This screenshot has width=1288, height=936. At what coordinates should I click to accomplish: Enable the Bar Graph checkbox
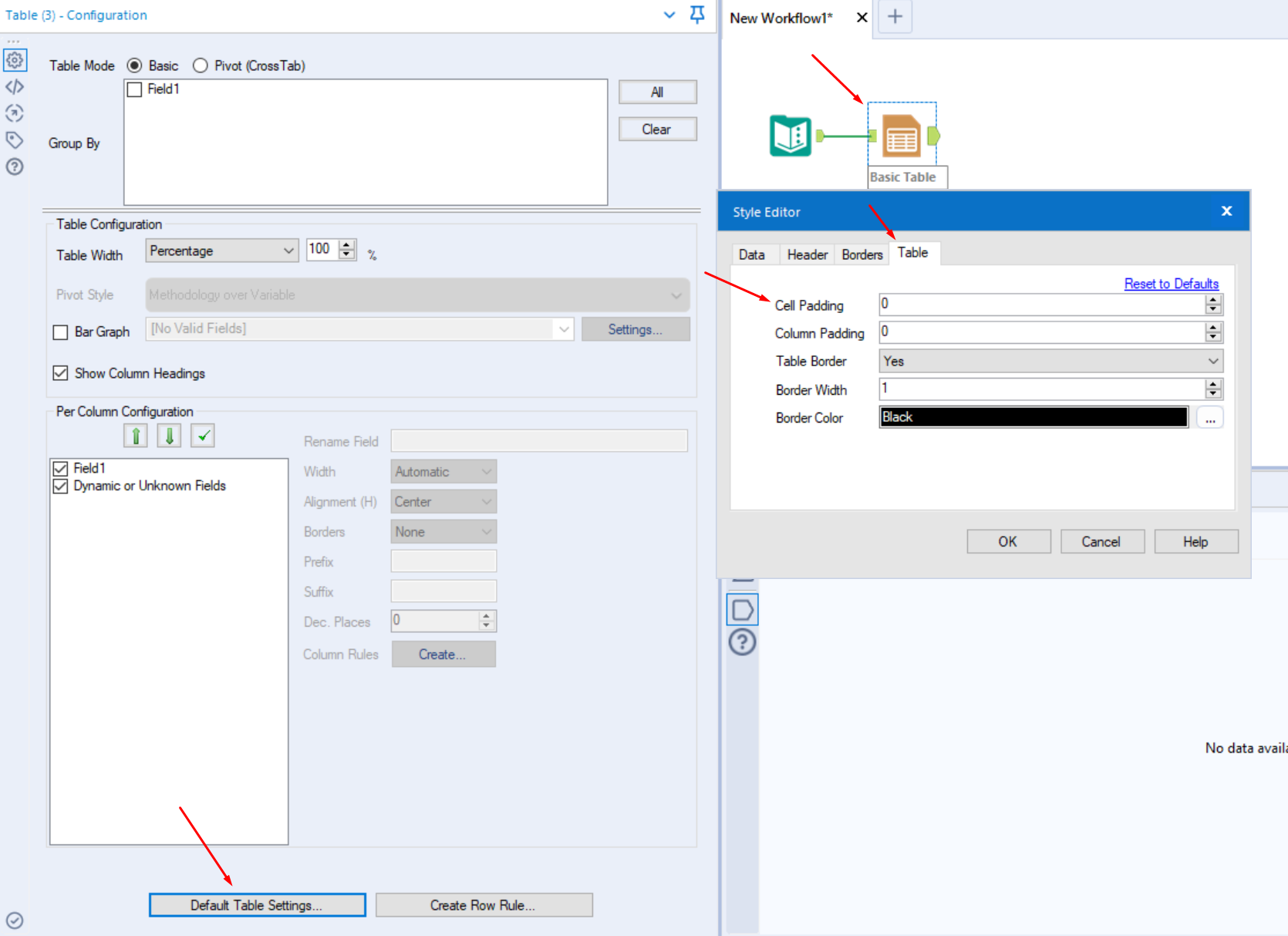point(60,332)
